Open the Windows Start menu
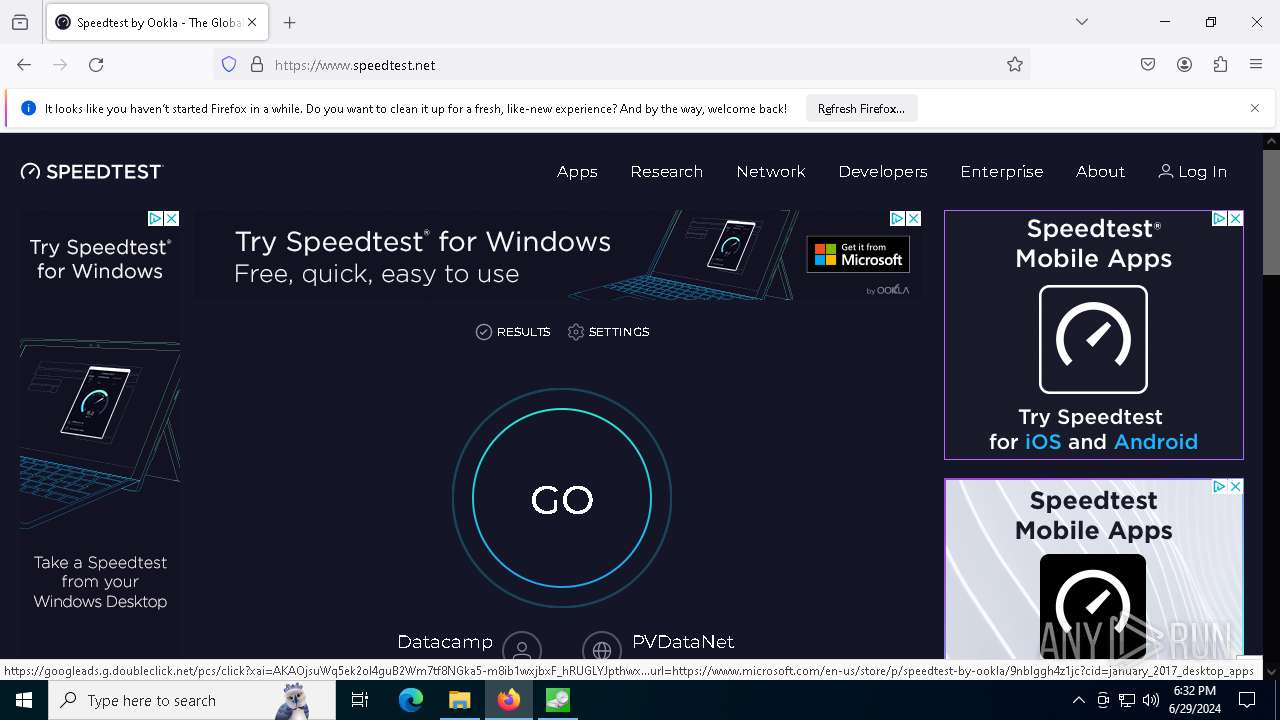Viewport: 1280px width, 720px height. click(24, 701)
